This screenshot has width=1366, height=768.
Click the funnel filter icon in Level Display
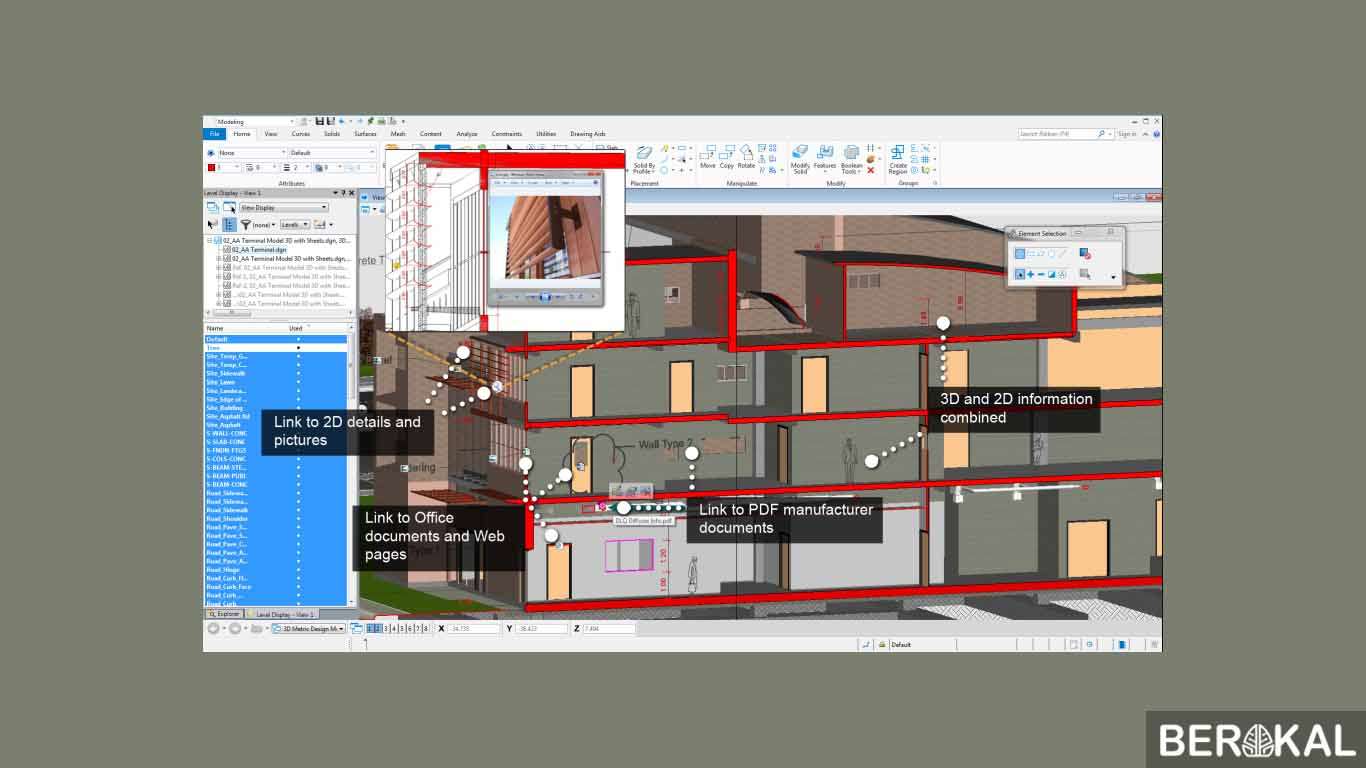tap(245, 225)
